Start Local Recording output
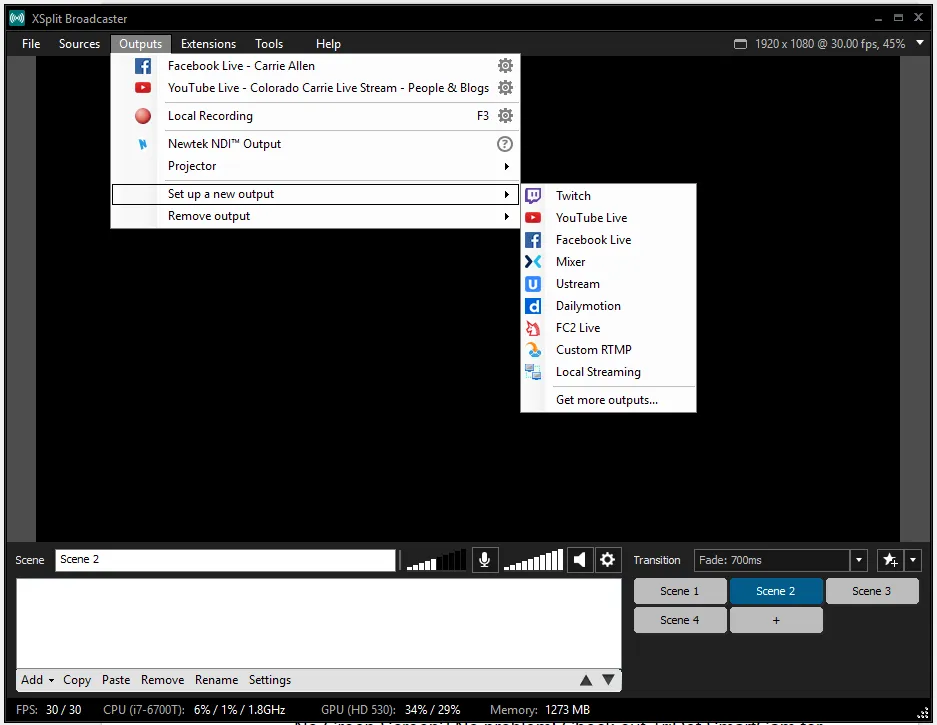 coord(315,116)
